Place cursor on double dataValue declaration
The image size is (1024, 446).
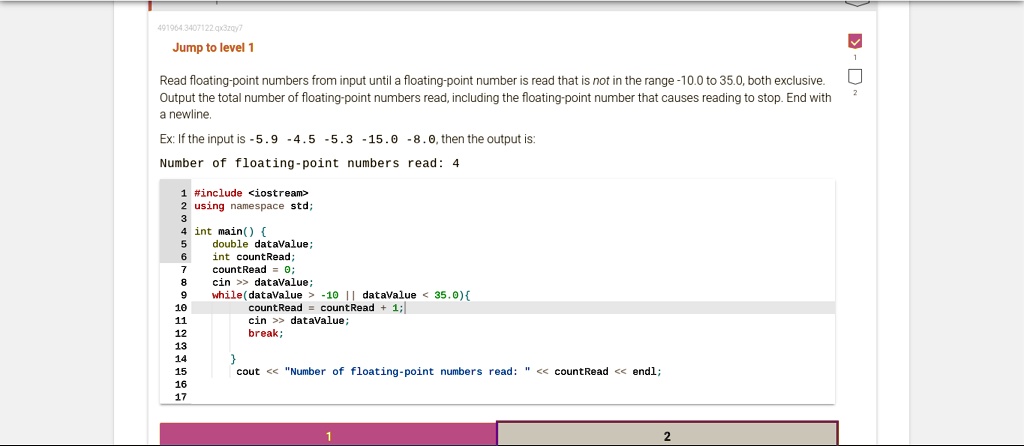(262, 244)
